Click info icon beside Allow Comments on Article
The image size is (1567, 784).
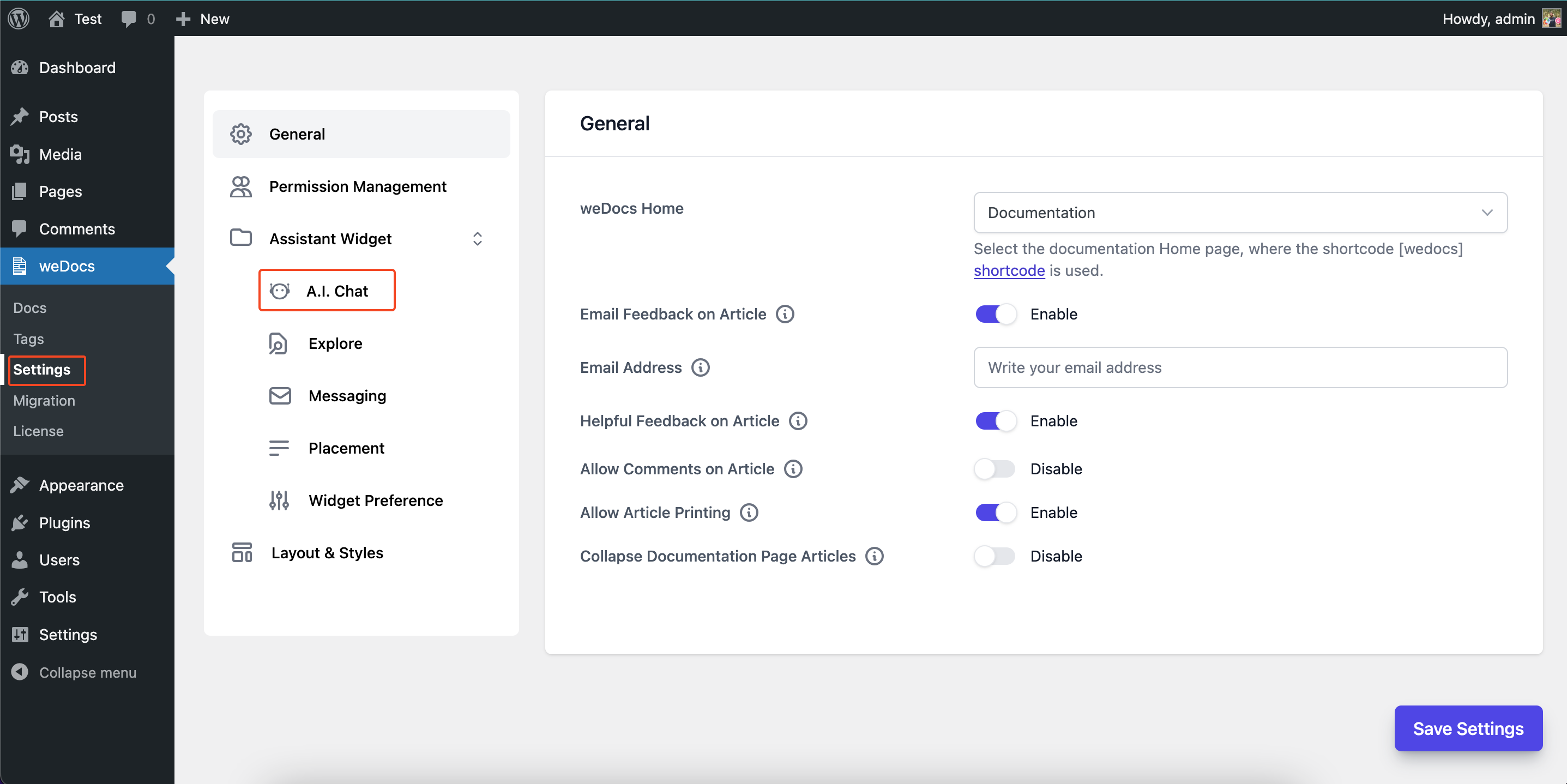click(793, 469)
